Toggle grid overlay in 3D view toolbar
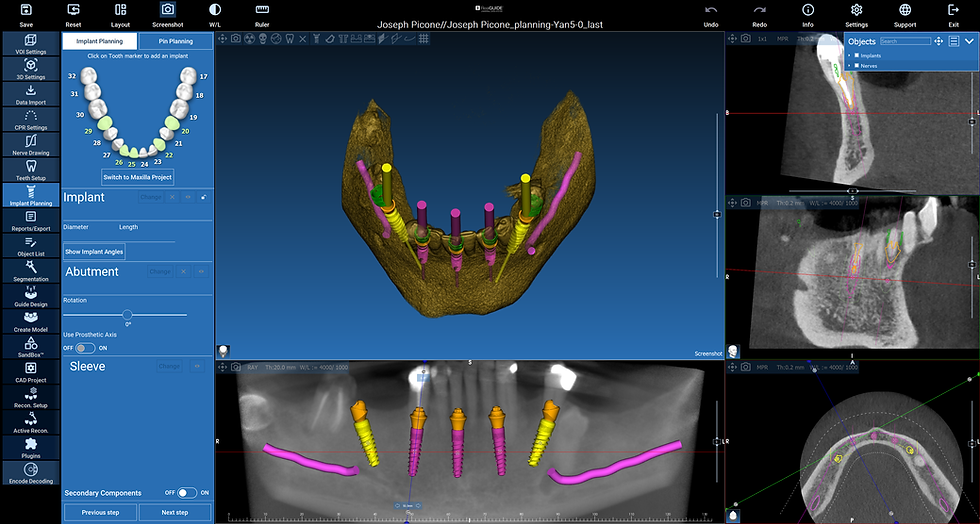 pyautogui.click(x=424, y=39)
